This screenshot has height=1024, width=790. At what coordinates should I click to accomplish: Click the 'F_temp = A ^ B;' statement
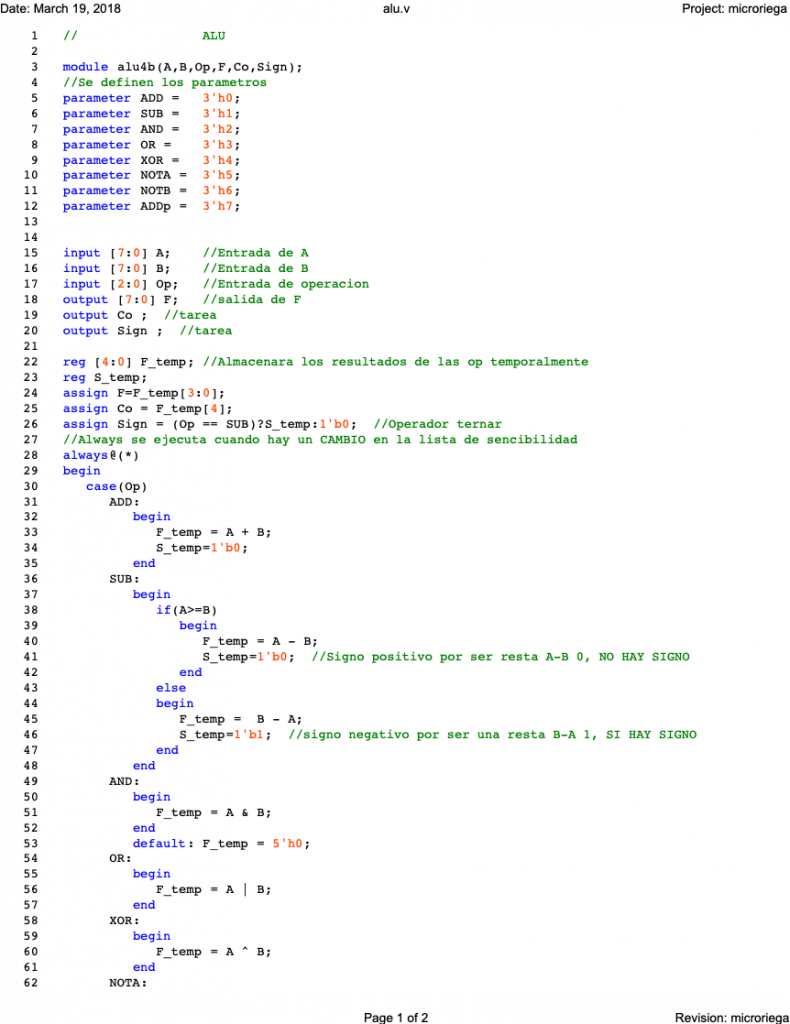click(x=213, y=953)
